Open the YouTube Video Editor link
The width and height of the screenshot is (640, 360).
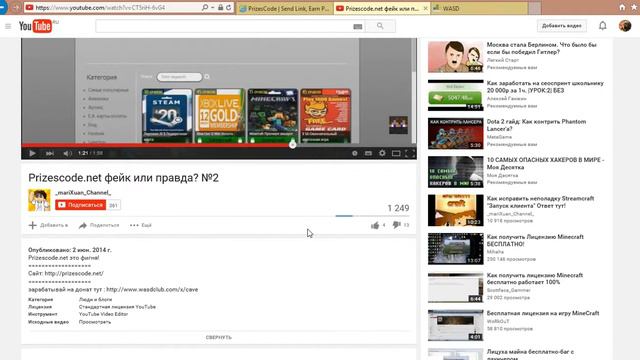[x=103, y=314]
